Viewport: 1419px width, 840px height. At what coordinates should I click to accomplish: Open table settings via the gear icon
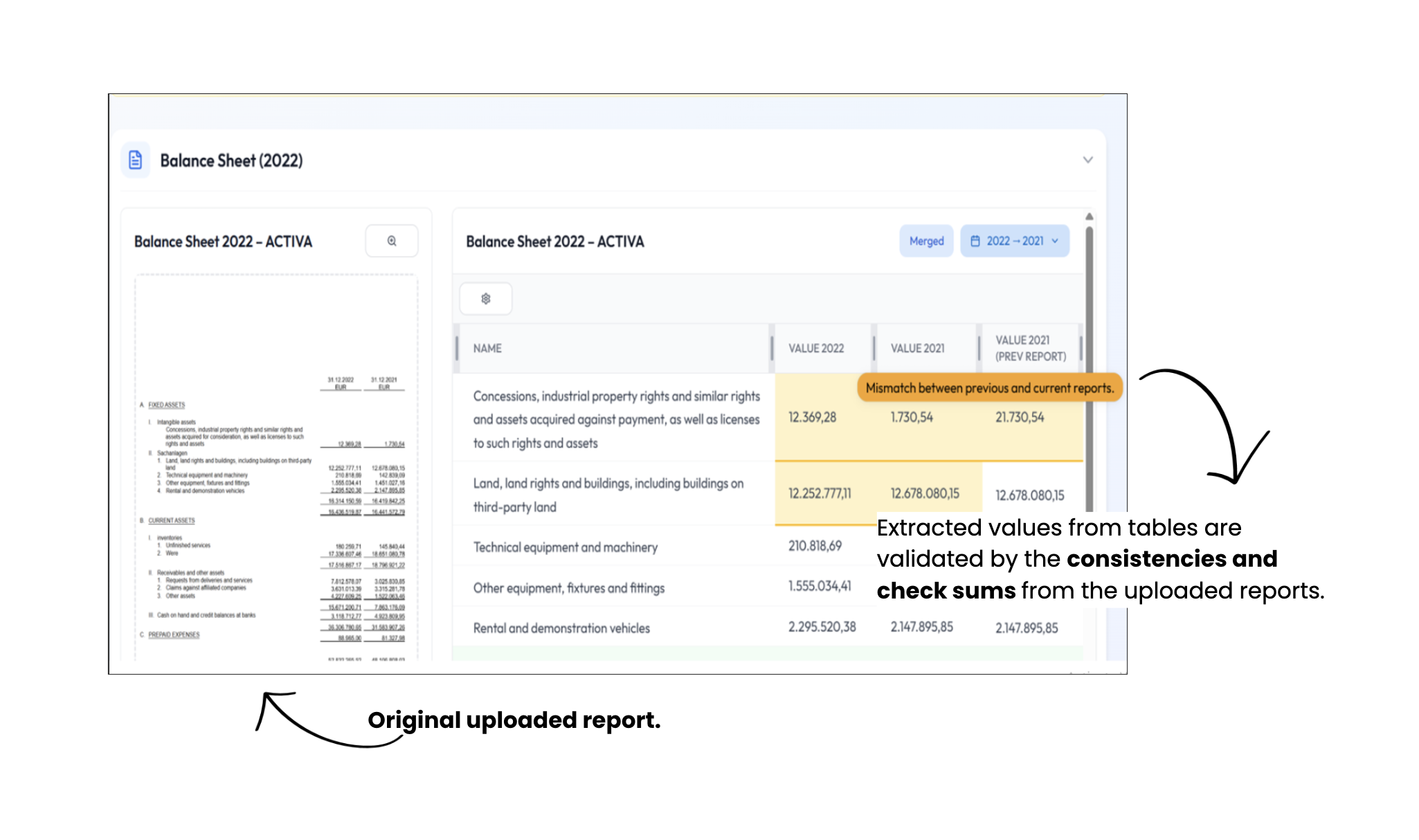tap(486, 298)
